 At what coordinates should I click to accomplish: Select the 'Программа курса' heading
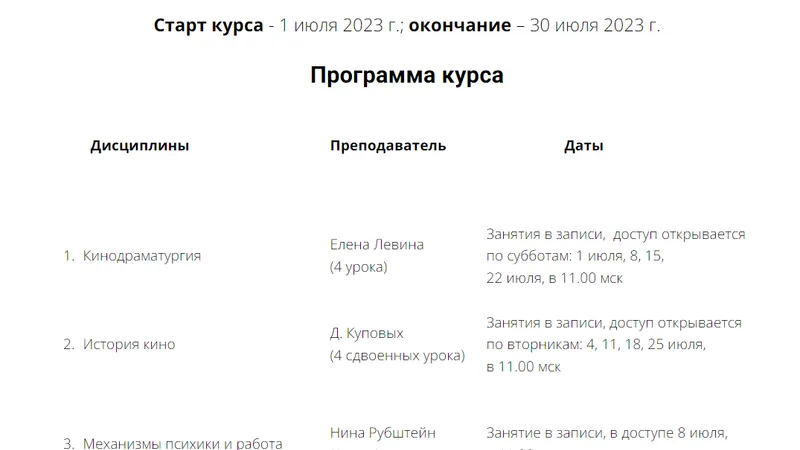point(407,75)
